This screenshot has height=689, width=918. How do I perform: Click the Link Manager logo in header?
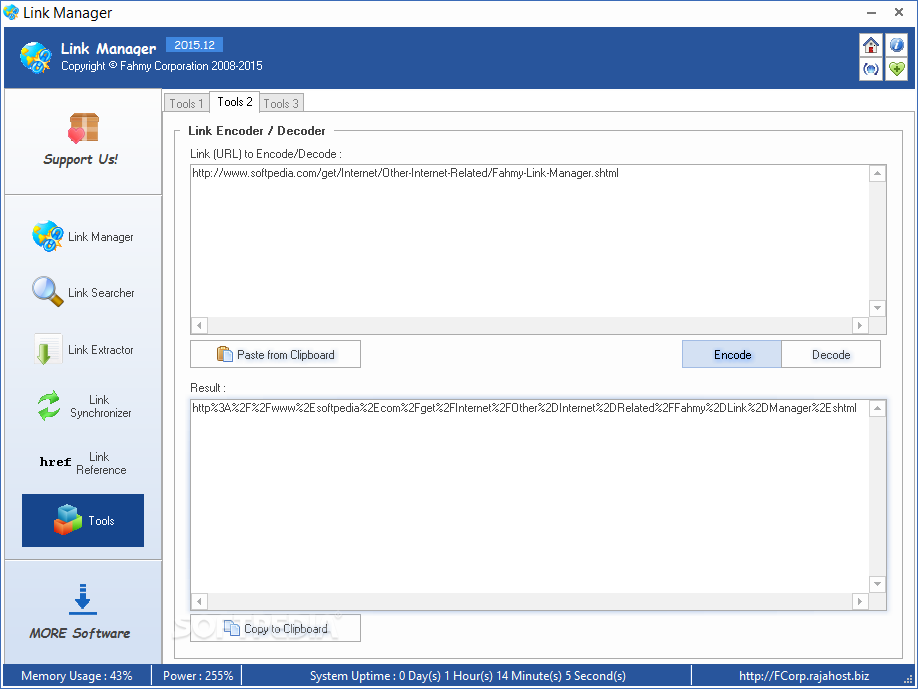pyautogui.click(x=35, y=57)
